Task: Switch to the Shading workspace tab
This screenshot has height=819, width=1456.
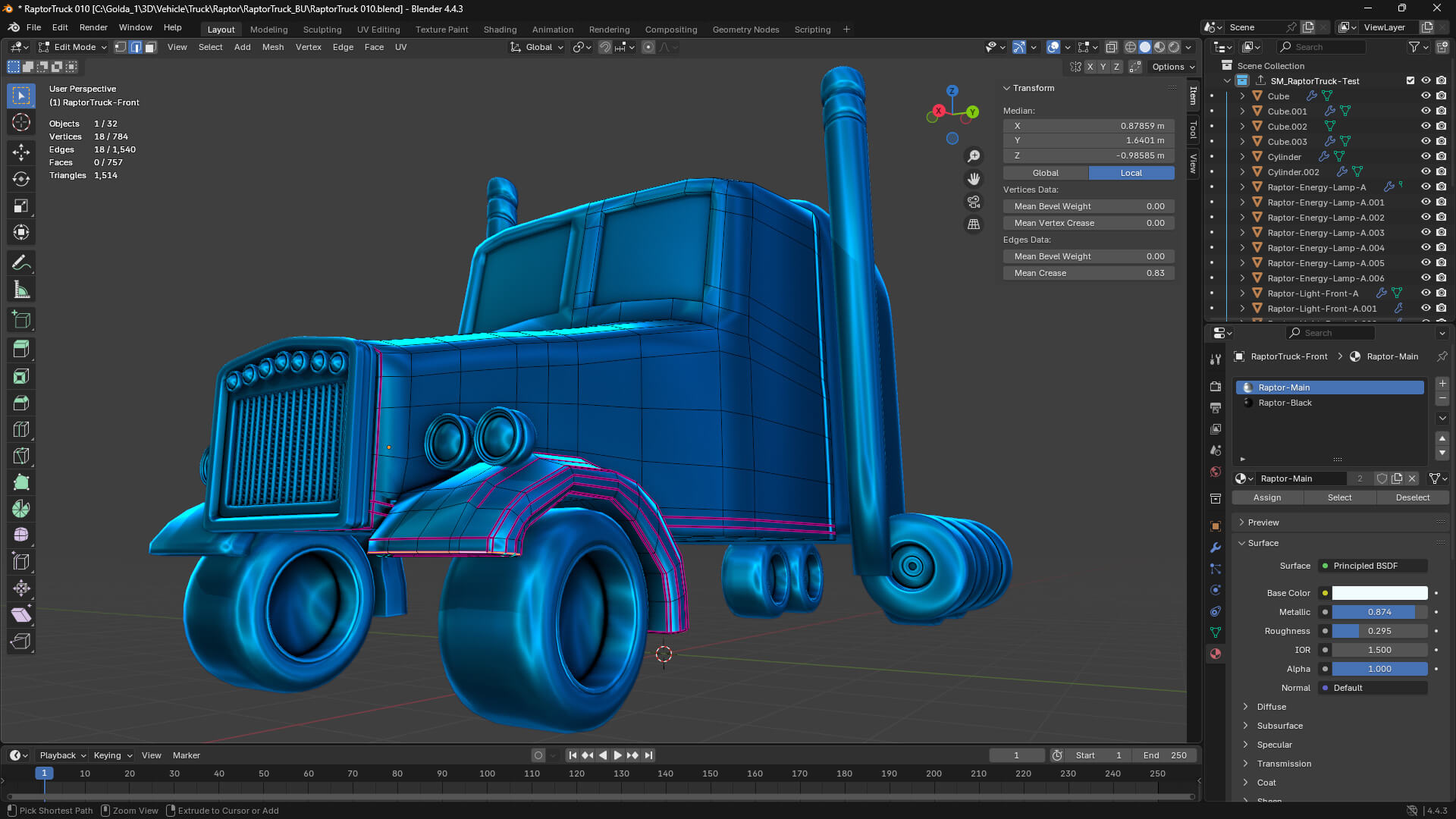Action: click(500, 30)
